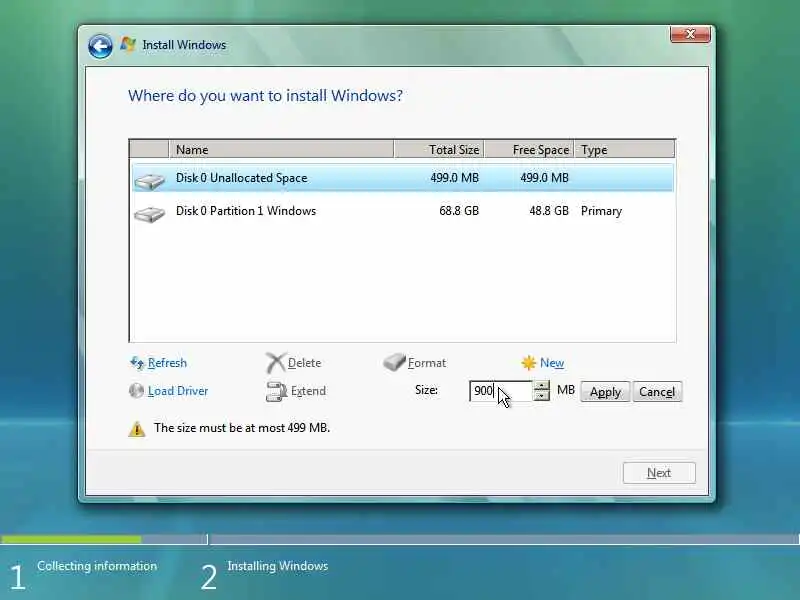Increase size with the up spinner arrow

click(x=541, y=386)
